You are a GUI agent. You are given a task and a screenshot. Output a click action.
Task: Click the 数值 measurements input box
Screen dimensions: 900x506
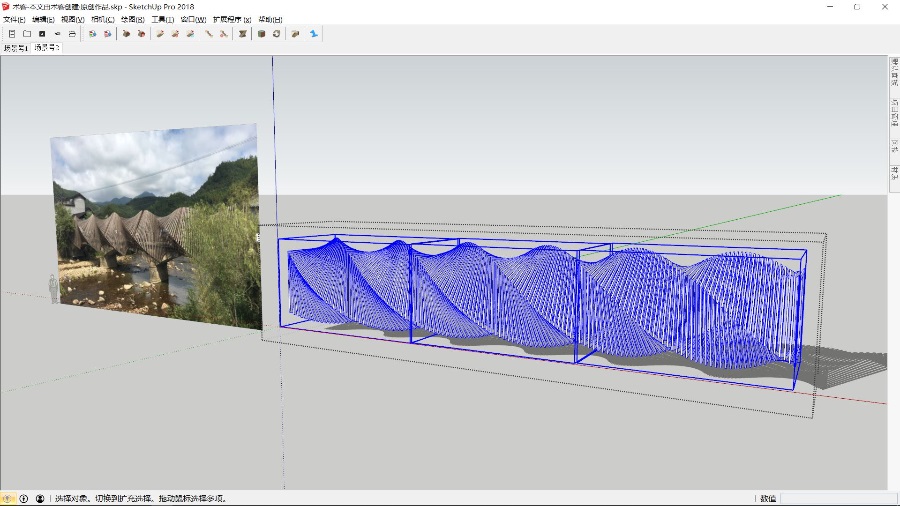coord(838,498)
